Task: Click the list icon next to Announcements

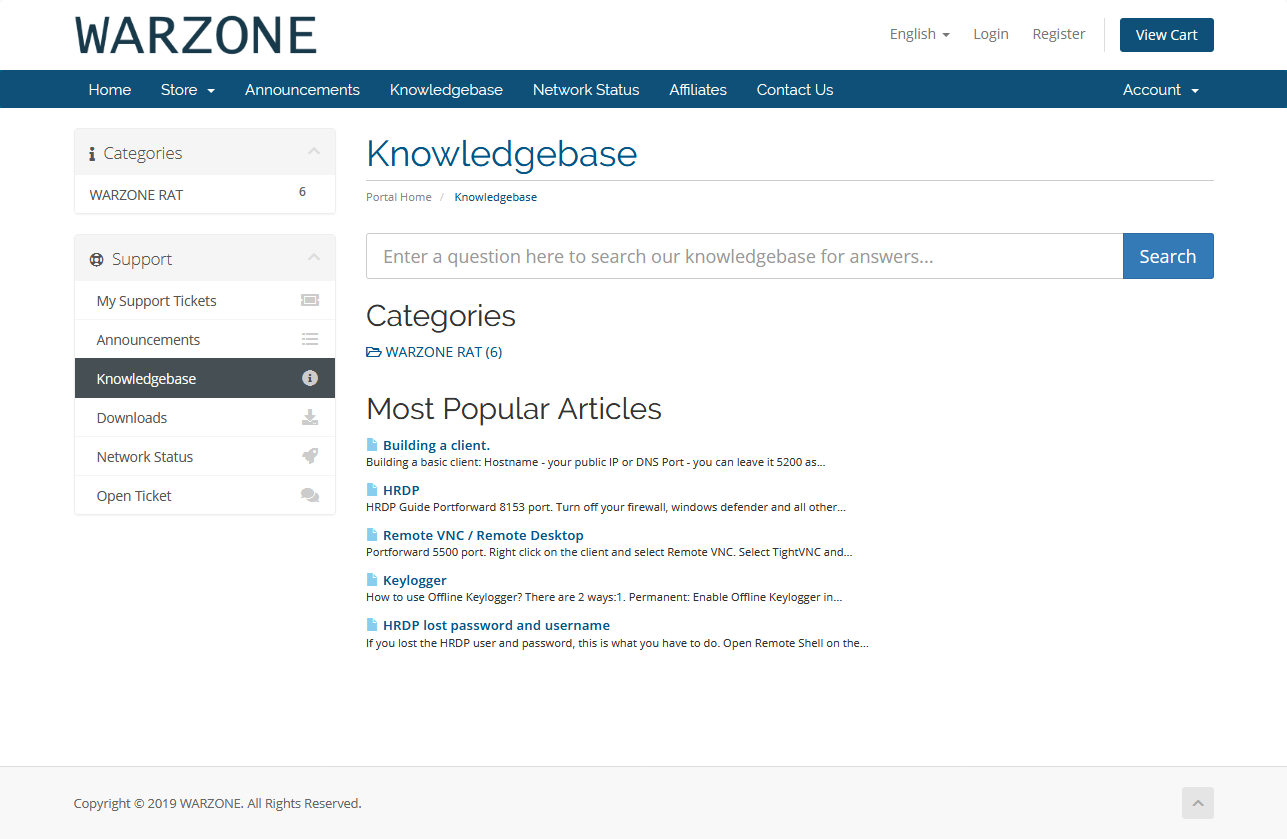Action: pyautogui.click(x=310, y=339)
